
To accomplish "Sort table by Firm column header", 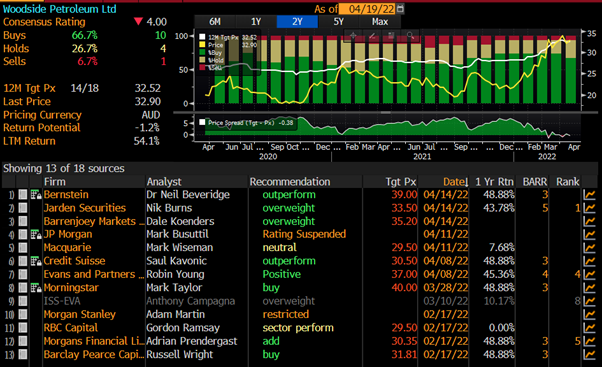I will pos(55,182).
